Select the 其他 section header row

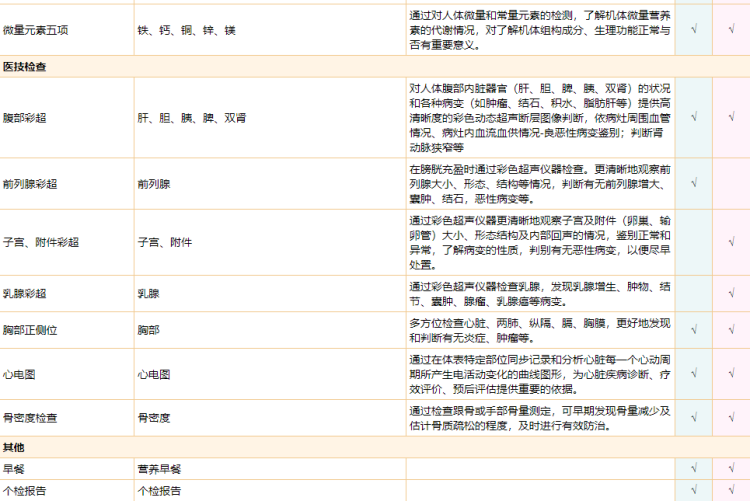(14, 447)
